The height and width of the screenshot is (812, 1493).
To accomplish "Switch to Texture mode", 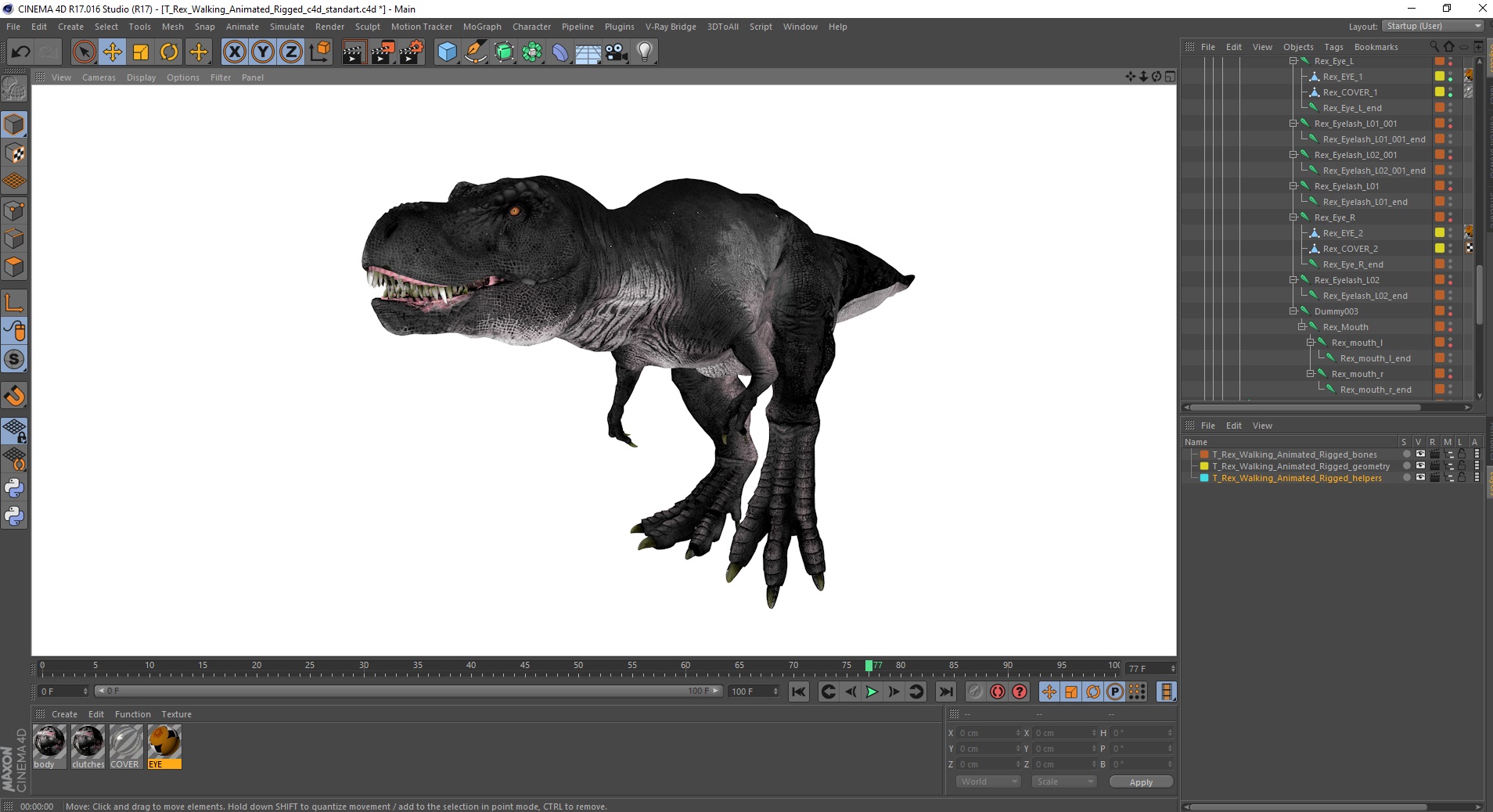I will tap(14, 153).
